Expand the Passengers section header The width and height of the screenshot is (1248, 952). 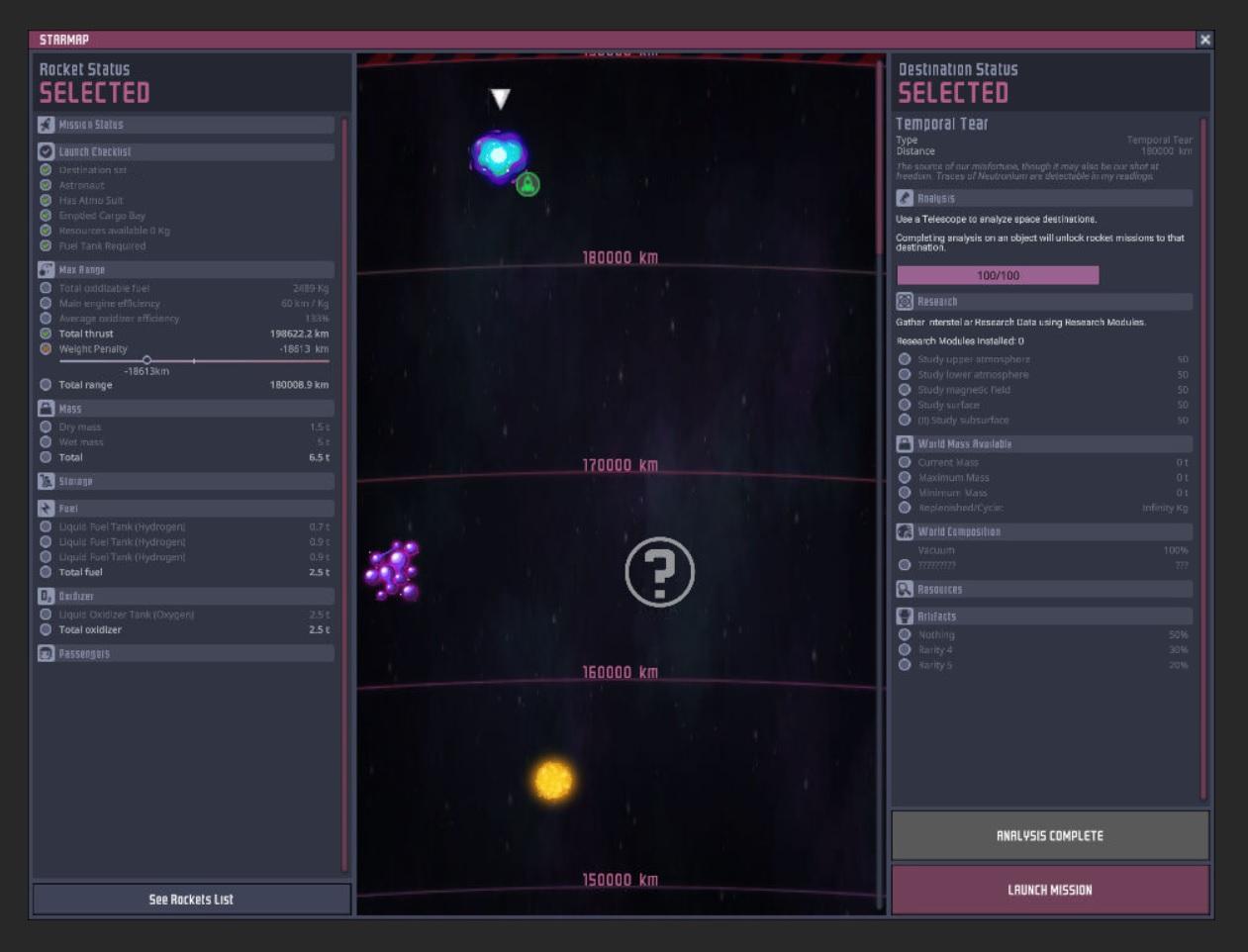186,653
